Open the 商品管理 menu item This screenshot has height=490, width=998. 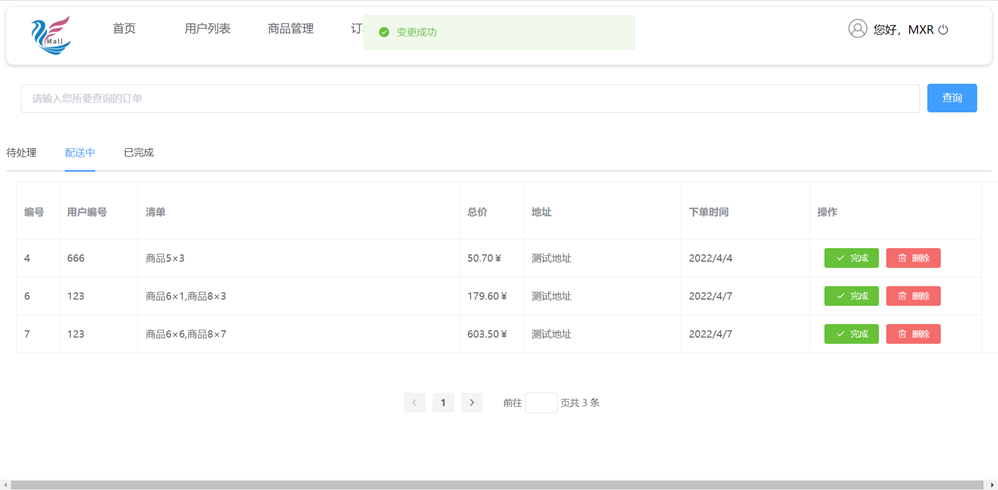[291, 29]
